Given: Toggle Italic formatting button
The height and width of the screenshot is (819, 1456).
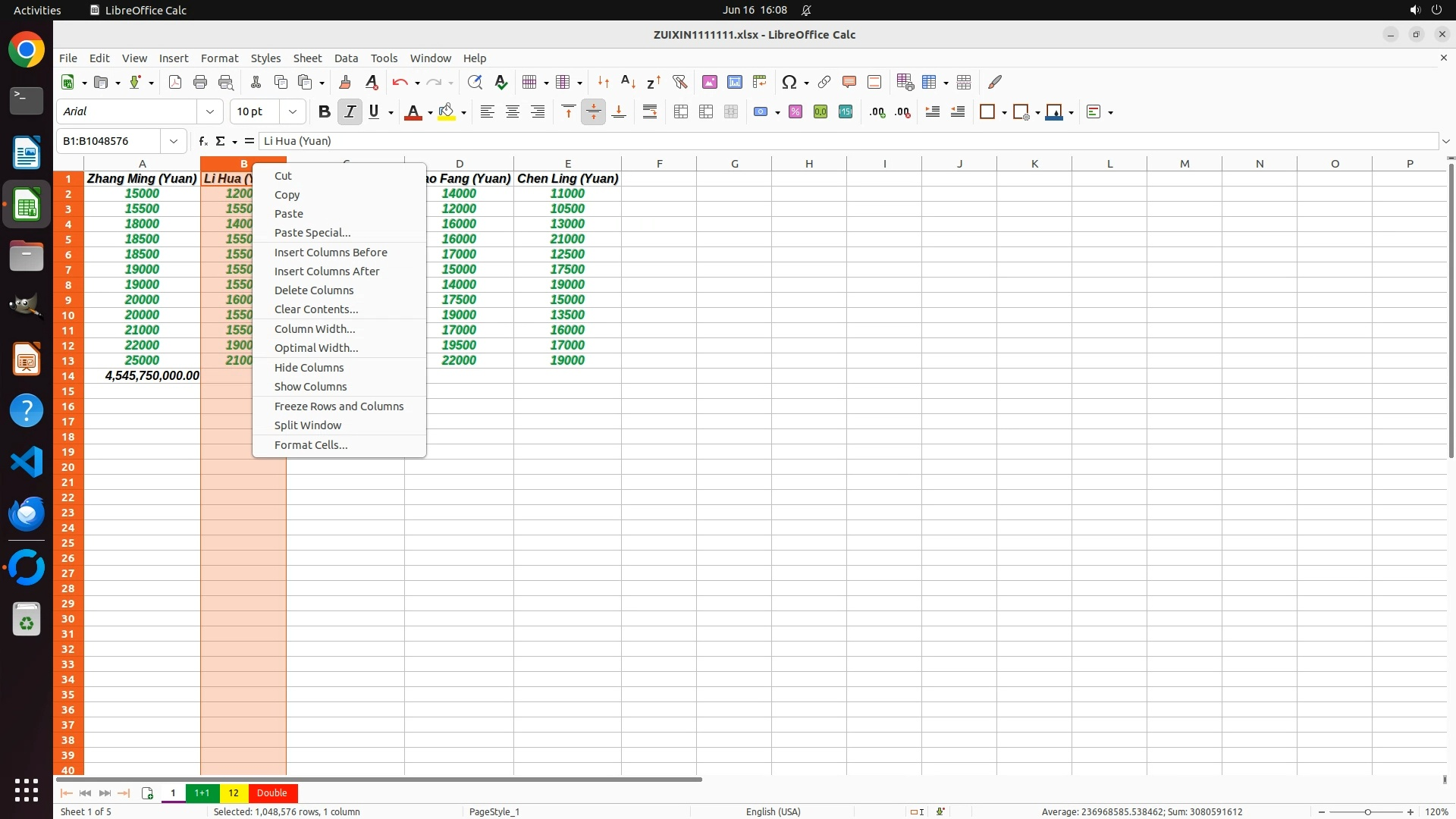Looking at the screenshot, I should [x=350, y=111].
